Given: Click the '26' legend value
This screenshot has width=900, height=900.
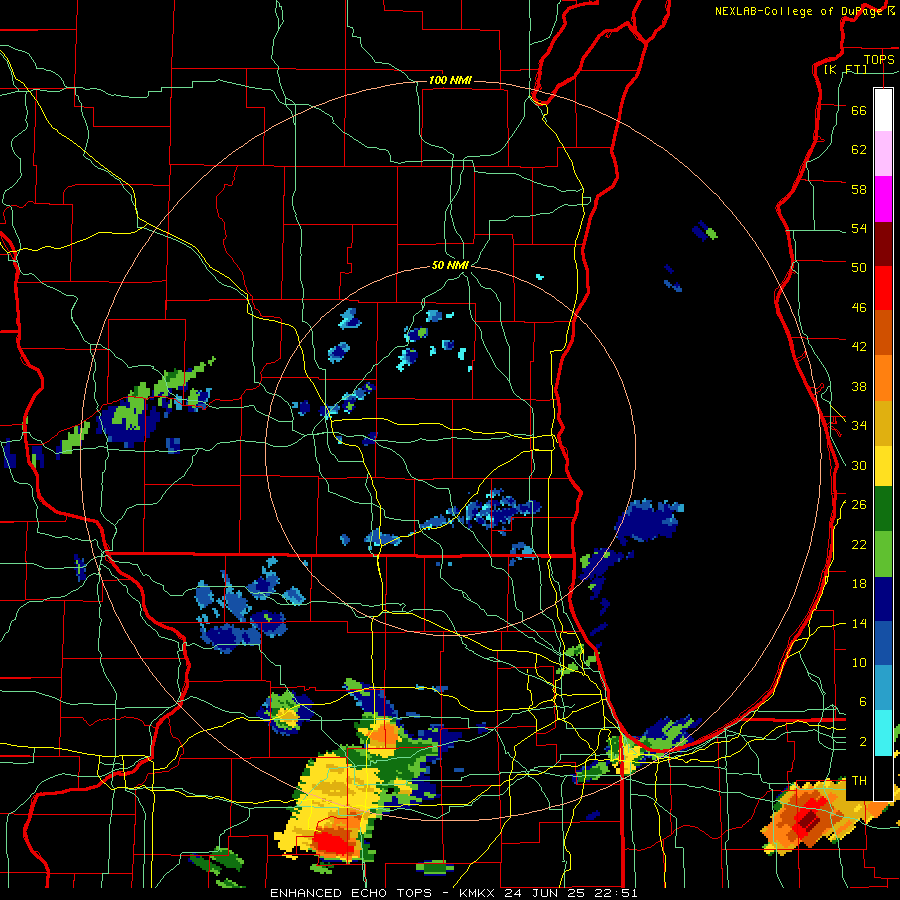Looking at the screenshot, I should [x=859, y=505].
